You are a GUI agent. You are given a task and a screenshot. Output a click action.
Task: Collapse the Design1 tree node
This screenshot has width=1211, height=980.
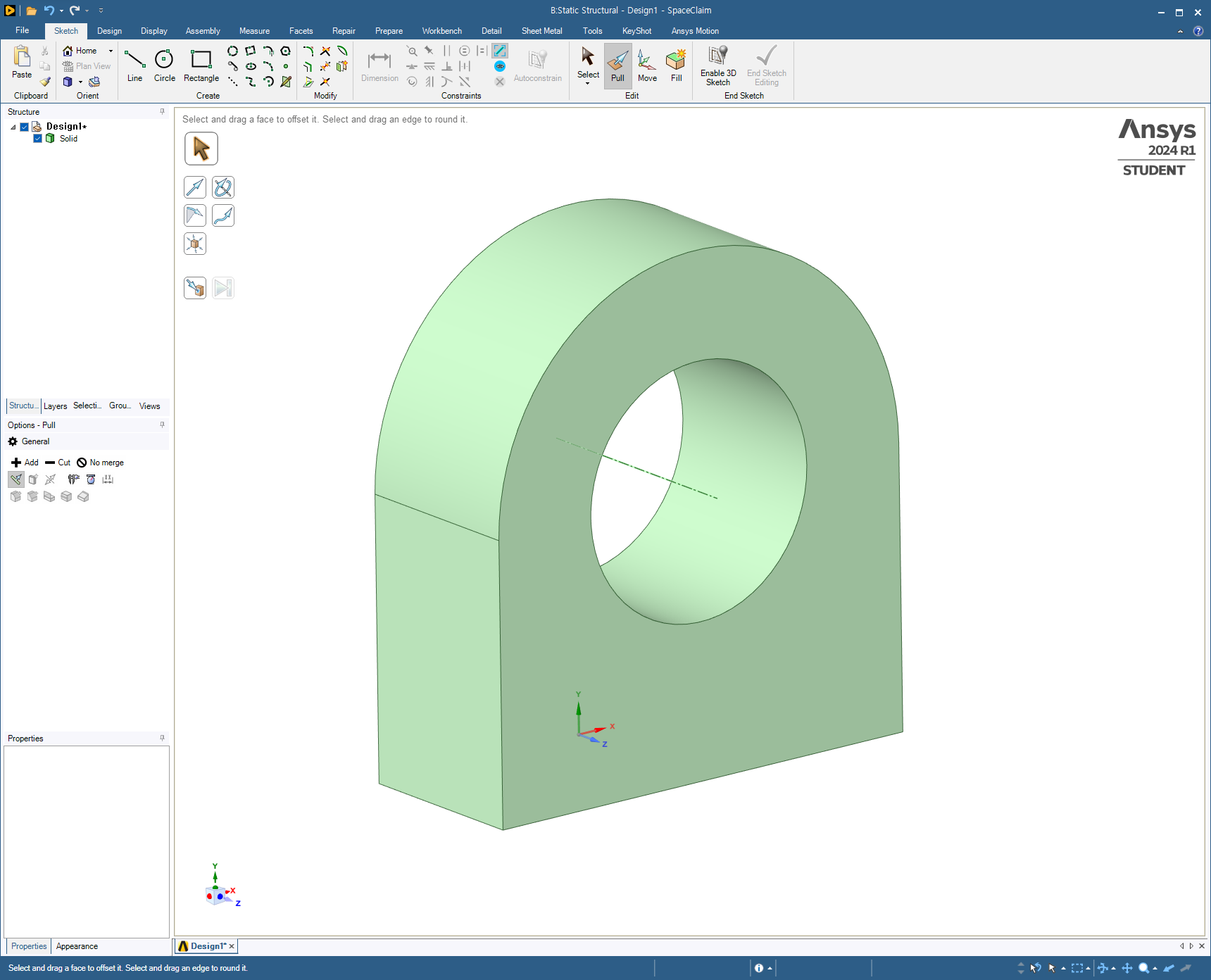pos(13,127)
